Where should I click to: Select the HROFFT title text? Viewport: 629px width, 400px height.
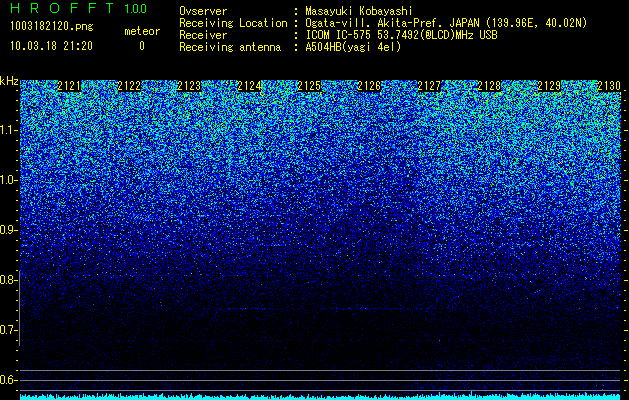click(63, 8)
